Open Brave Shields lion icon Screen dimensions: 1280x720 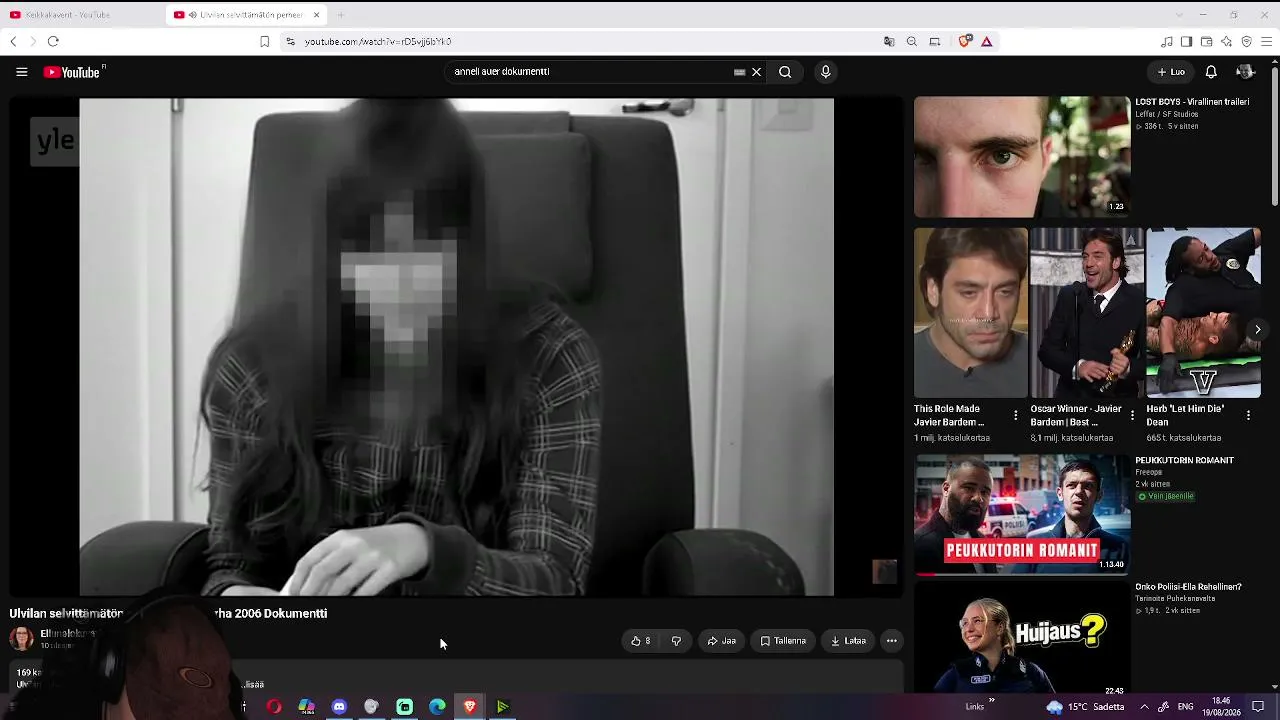965,41
